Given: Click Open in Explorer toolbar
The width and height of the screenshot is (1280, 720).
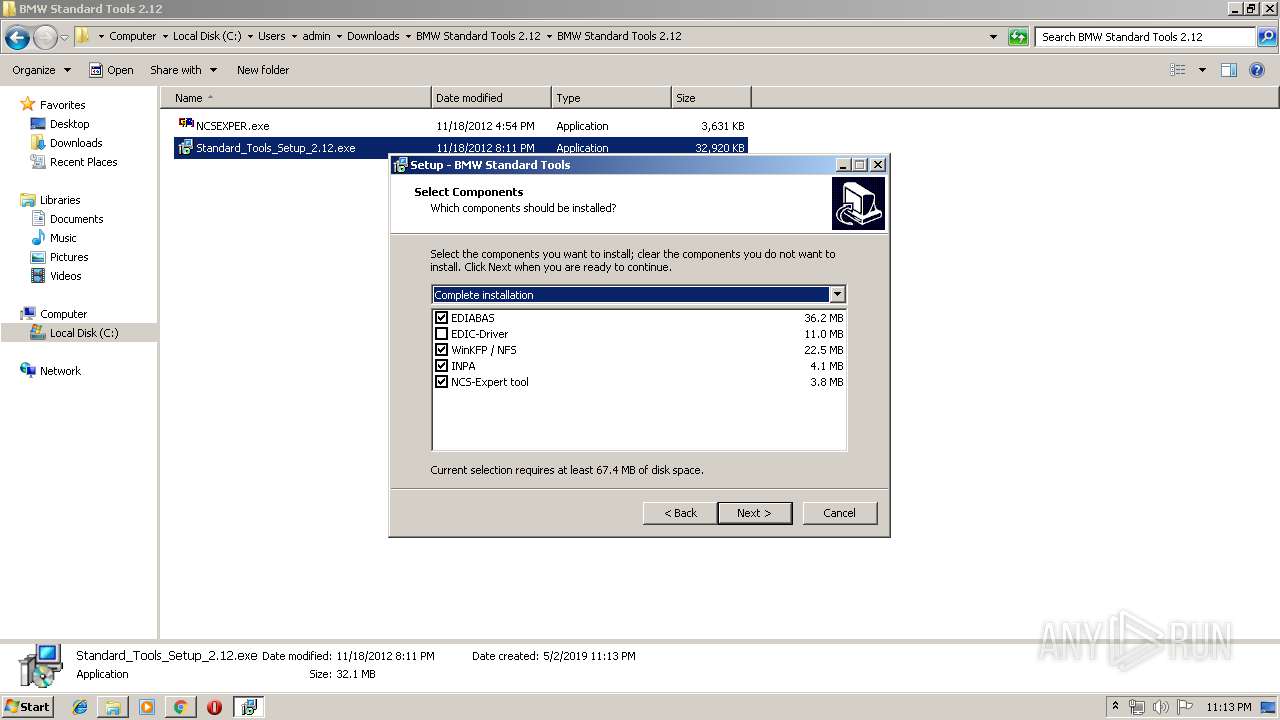Looking at the screenshot, I should 111,70.
